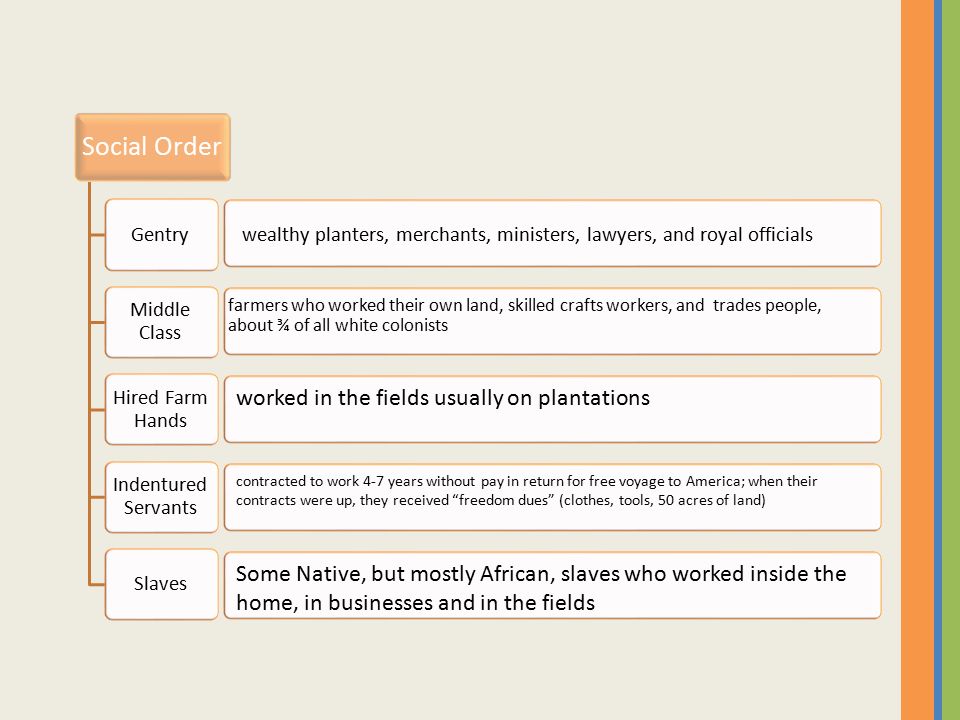Click the thin blue vertical stripe
The height and width of the screenshot is (720, 960).
[938, 360]
